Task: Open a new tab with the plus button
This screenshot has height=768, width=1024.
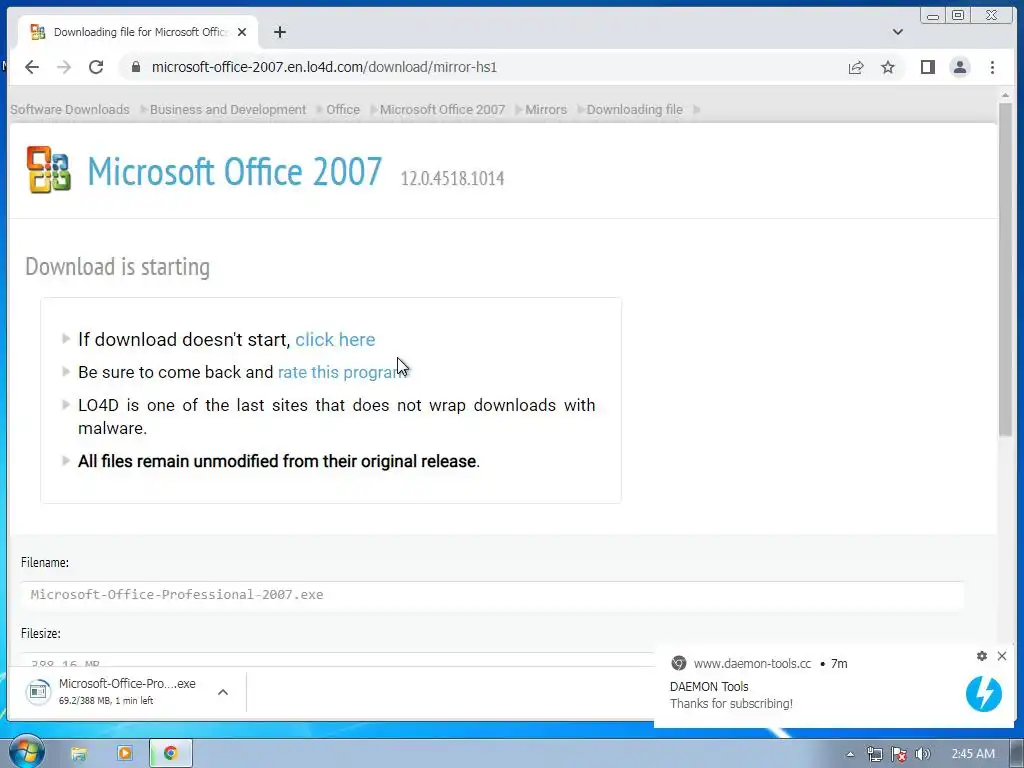Action: [x=280, y=32]
